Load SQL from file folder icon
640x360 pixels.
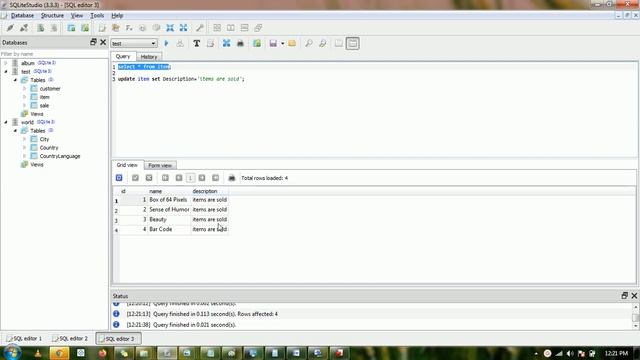coord(292,43)
